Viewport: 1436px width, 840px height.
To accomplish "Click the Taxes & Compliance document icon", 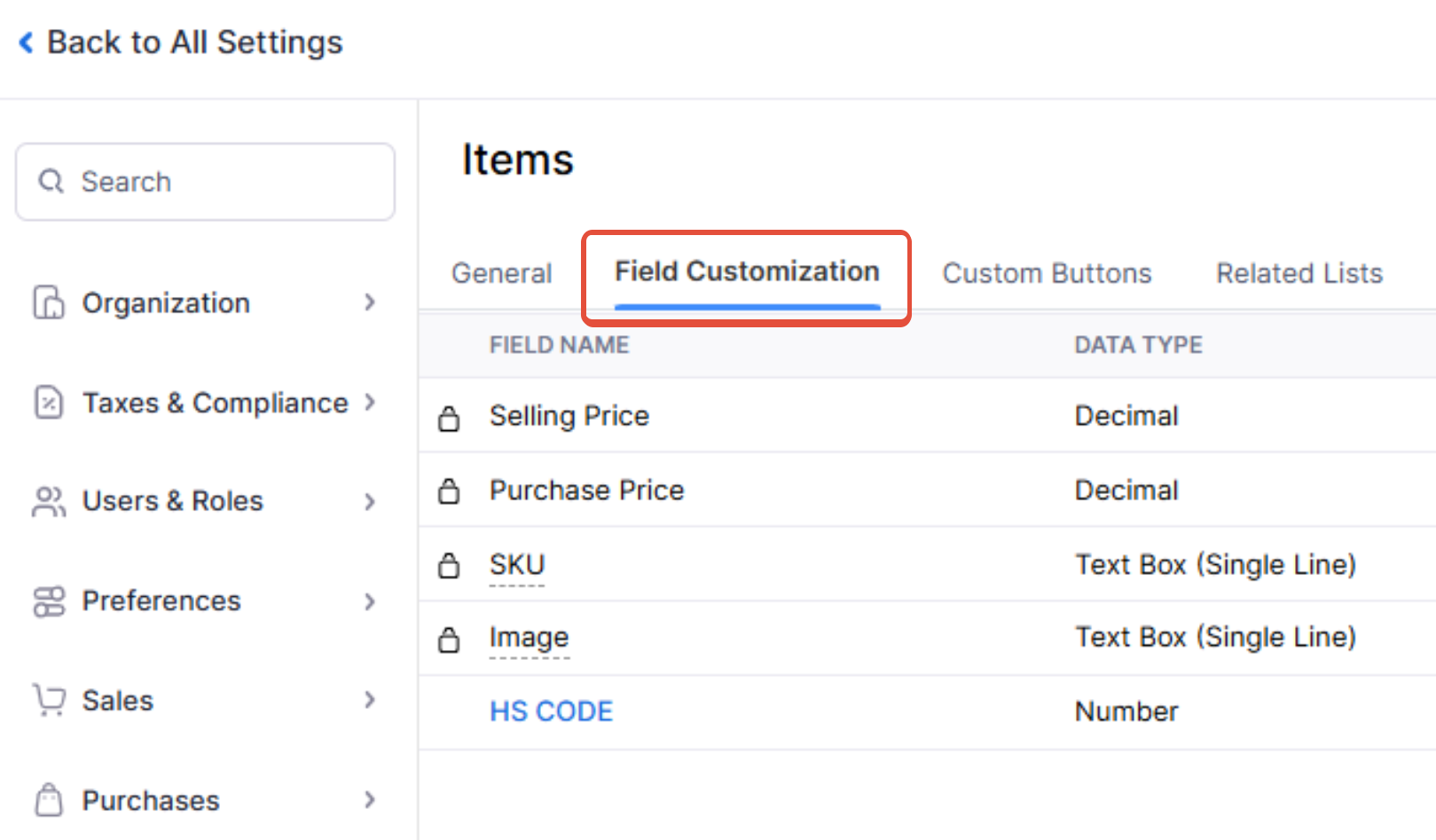I will pos(49,402).
